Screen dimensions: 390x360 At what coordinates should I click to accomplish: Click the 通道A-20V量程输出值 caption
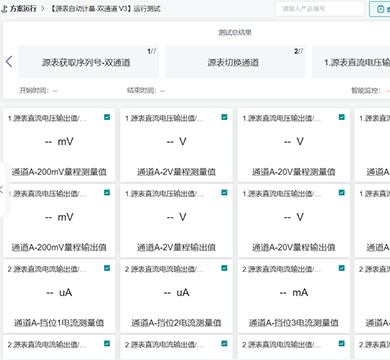click(x=294, y=247)
